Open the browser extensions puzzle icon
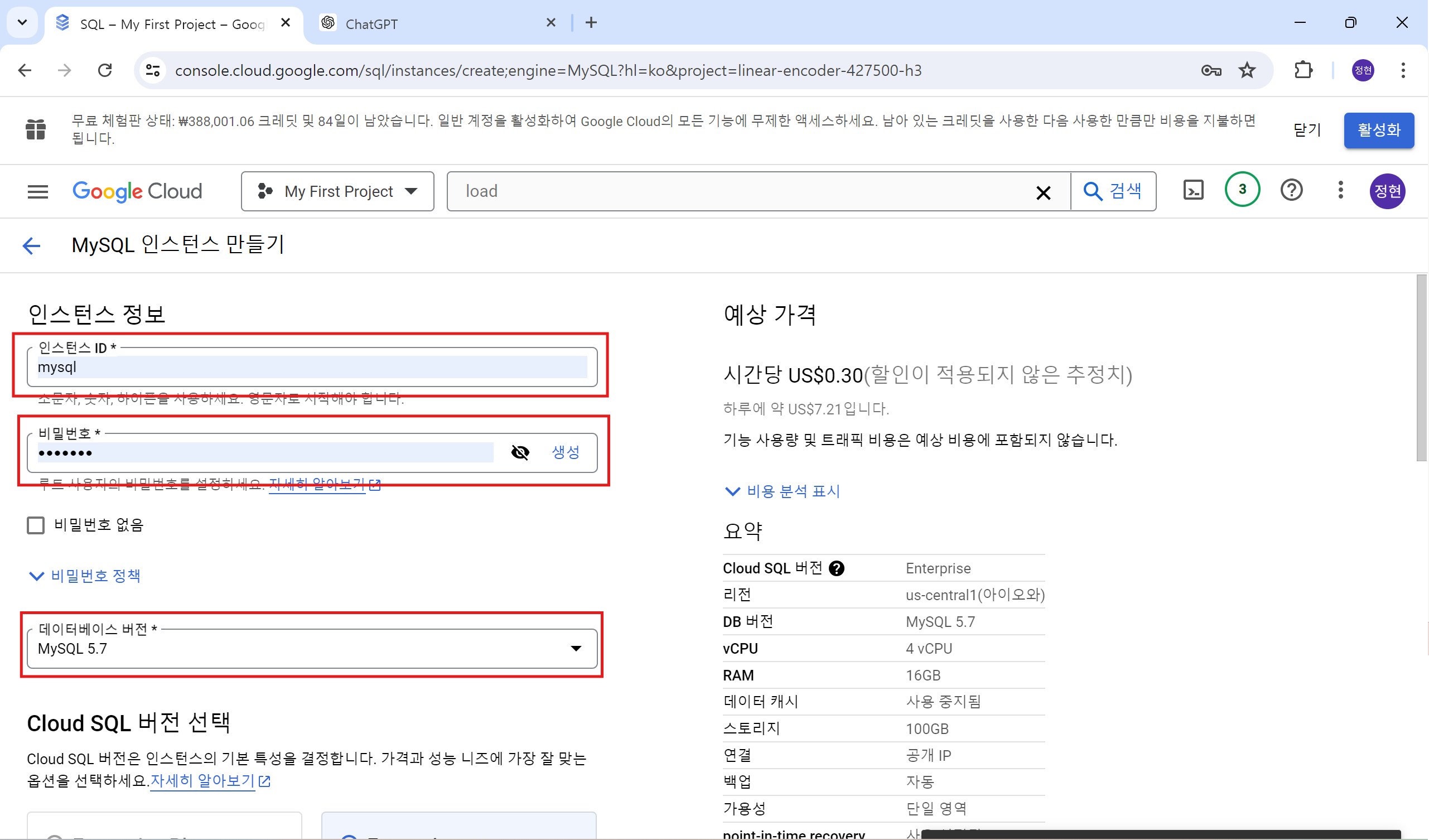The width and height of the screenshot is (1429, 840). [1303, 70]
